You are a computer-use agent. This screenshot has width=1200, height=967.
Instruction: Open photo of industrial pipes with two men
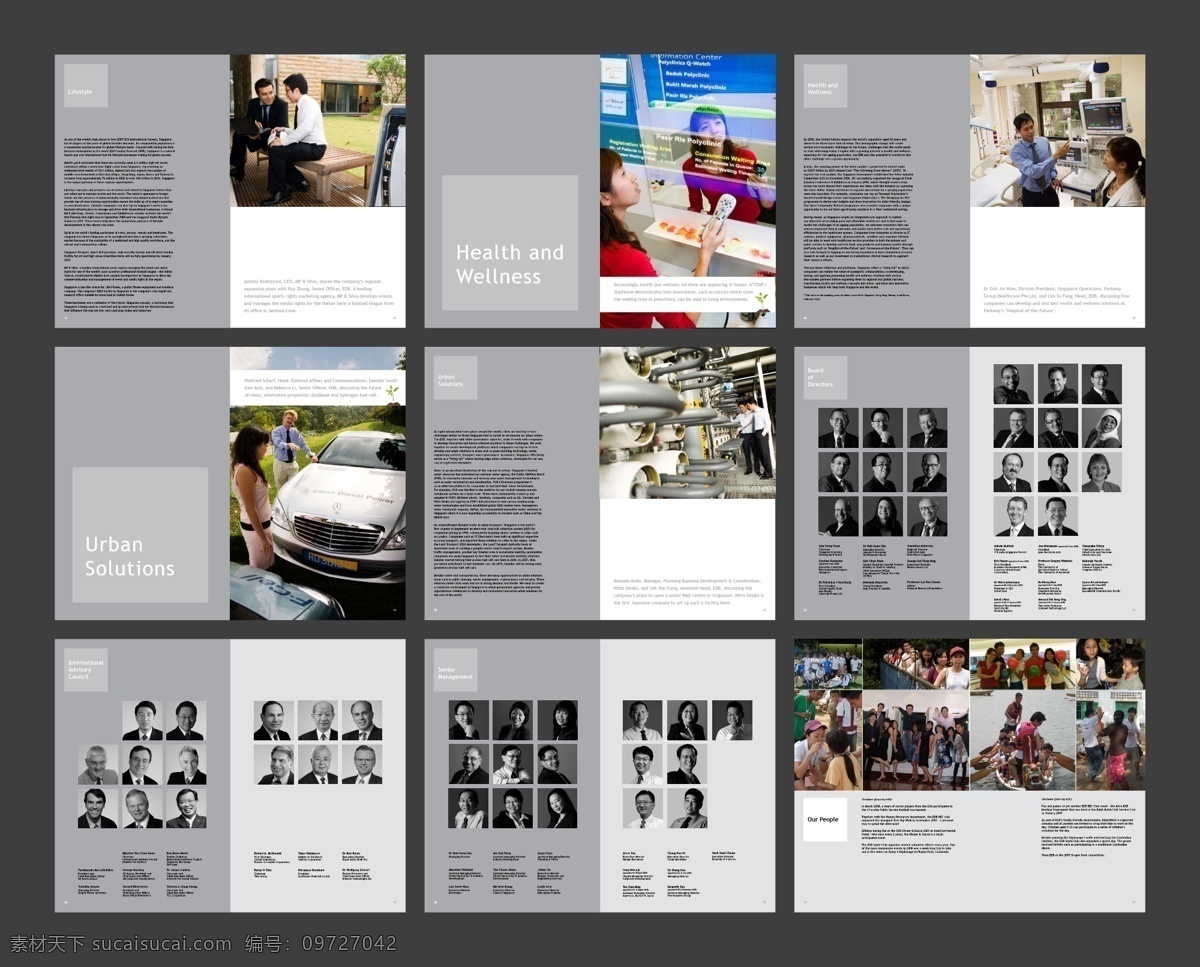tap(688, 423)
